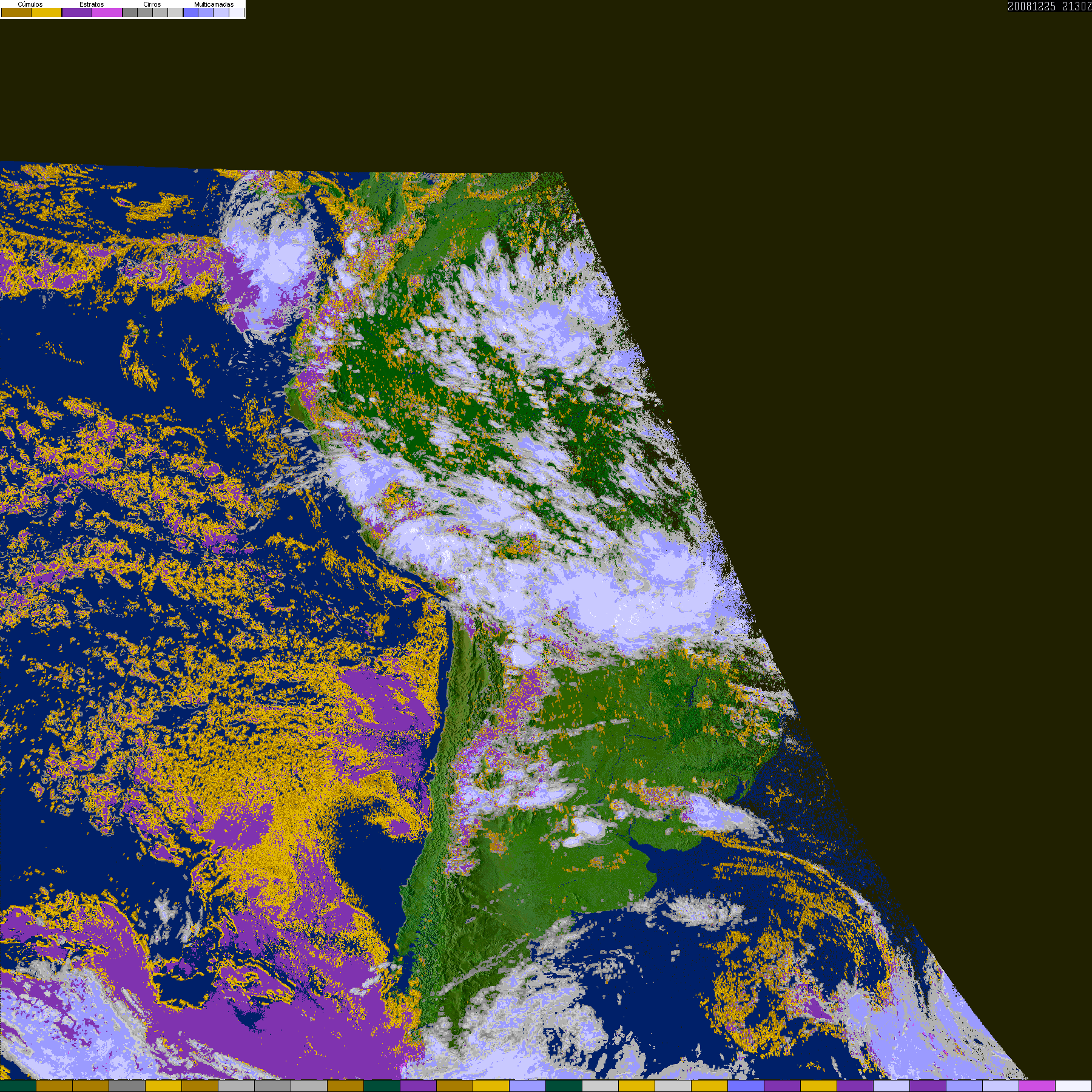Click the white block ending bottom color strip
The height and width of the screenshot is (1092, 1092).
[1074, 1086]
